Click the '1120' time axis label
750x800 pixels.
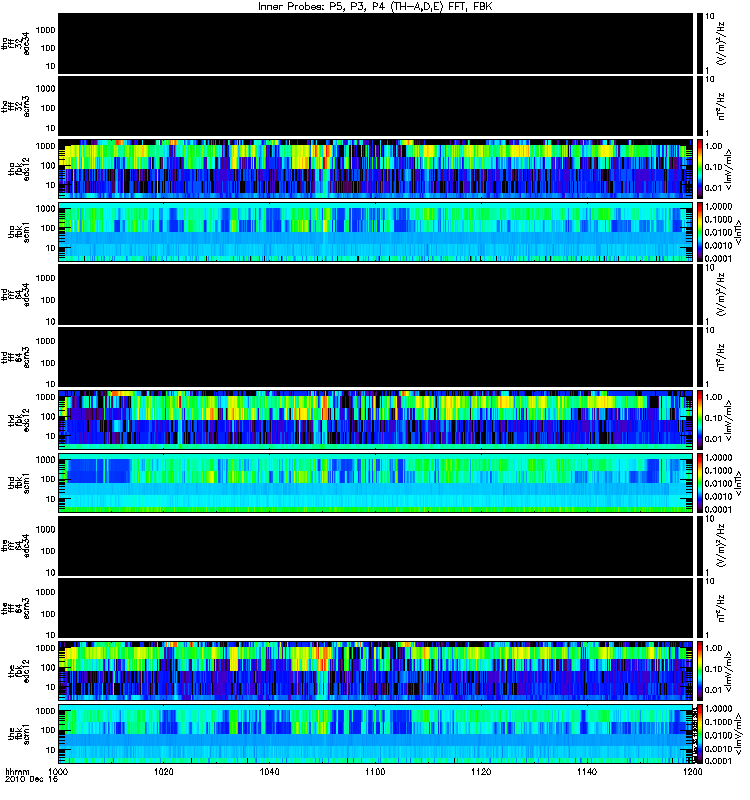coord(481,771)
